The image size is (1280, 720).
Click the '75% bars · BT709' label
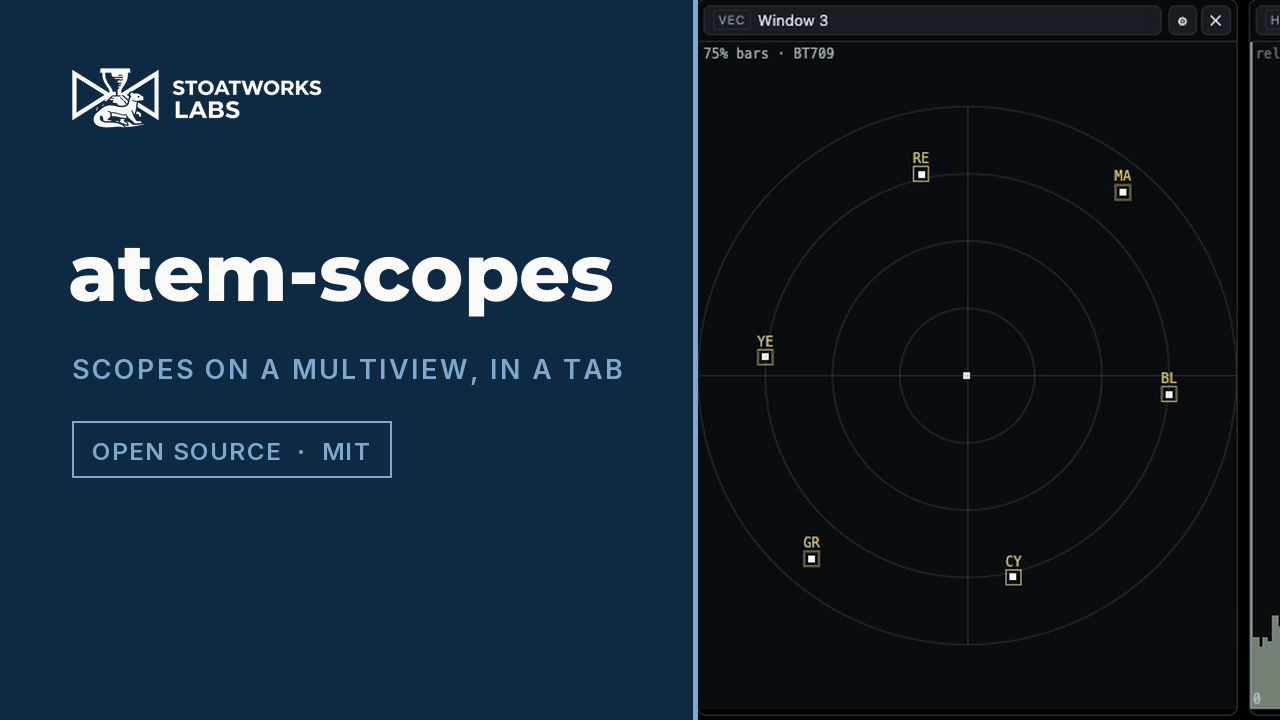click(769, 54)
